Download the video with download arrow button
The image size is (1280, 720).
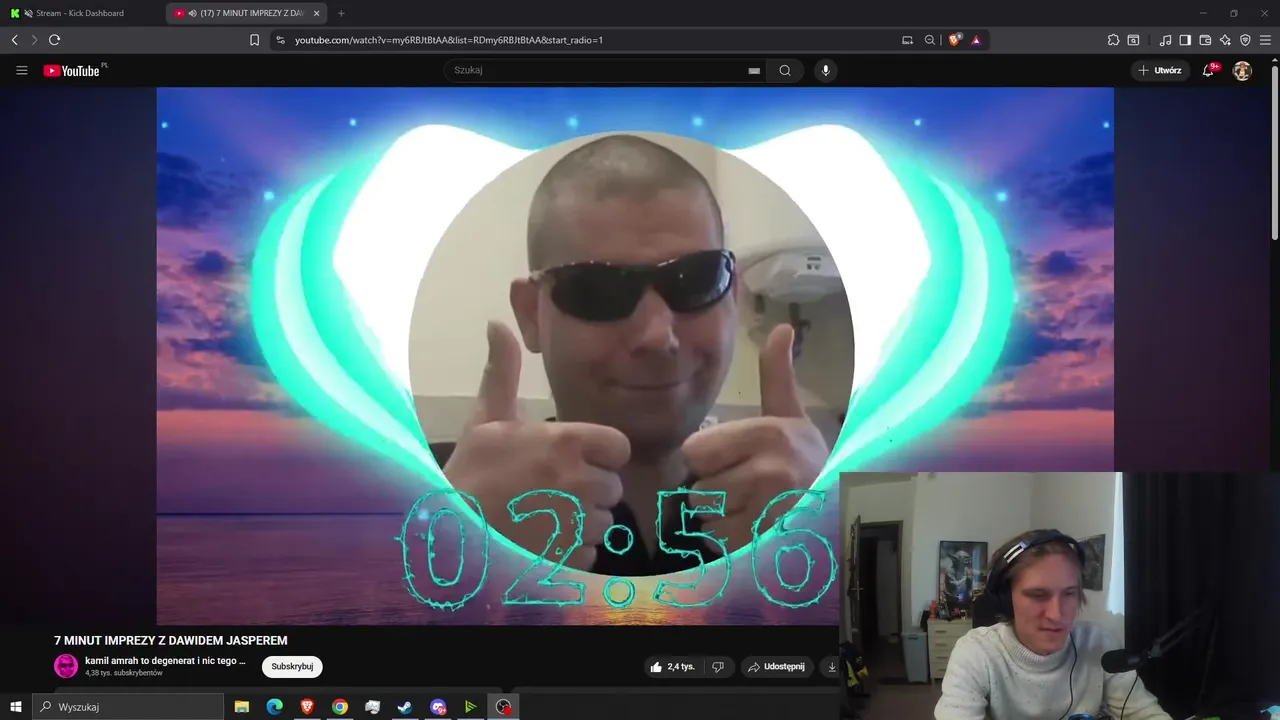(832, 666)
